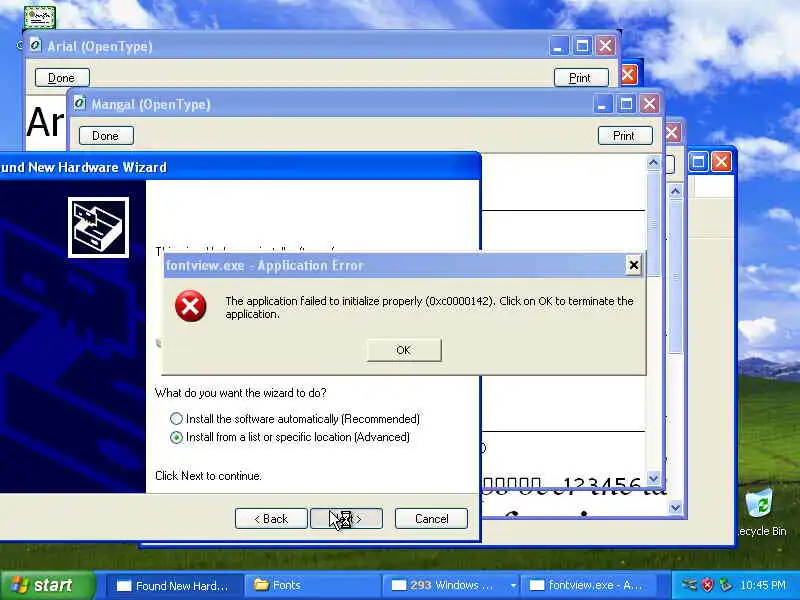Maximize the rearmost font viewer window

tap(698, 162)
